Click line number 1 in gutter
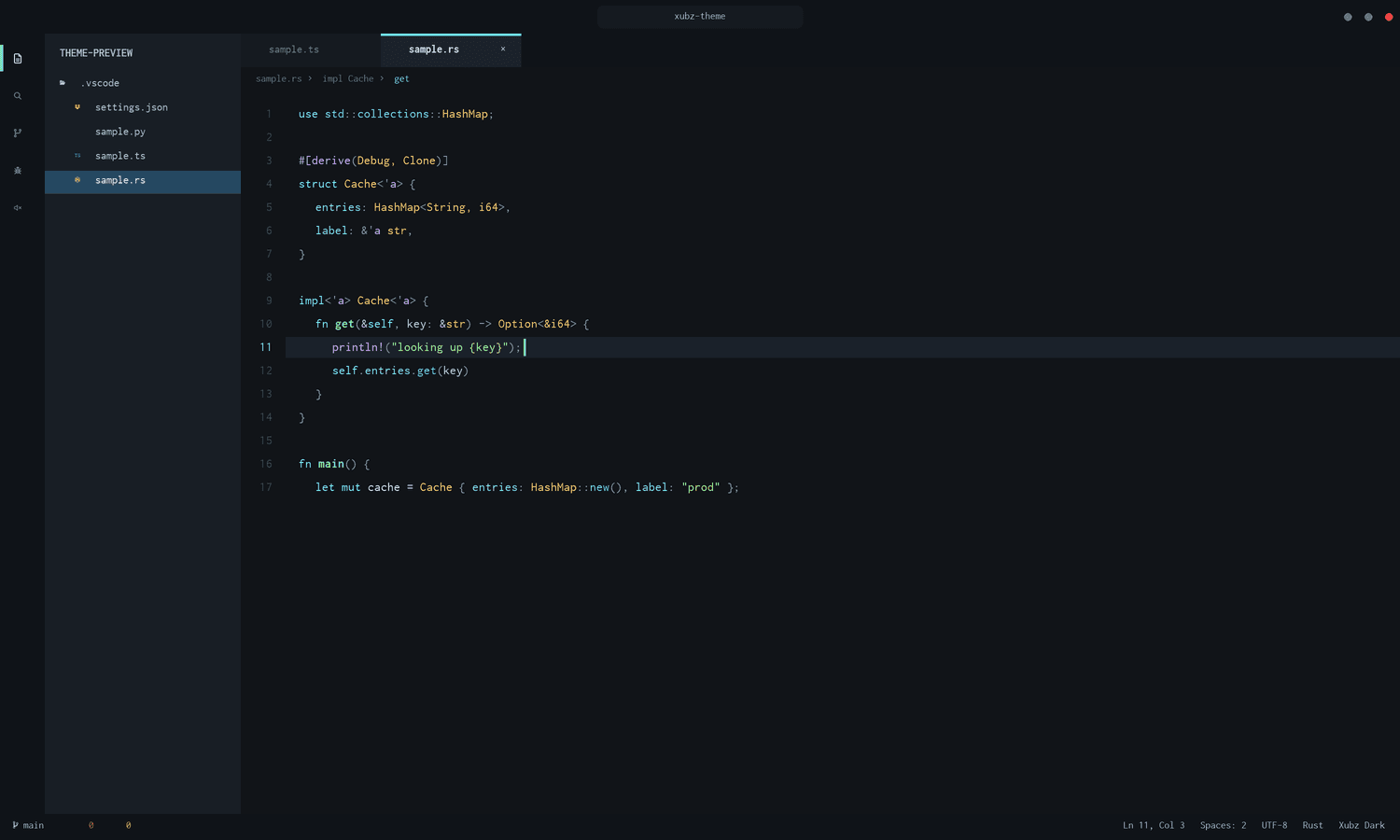 pyautogui.click(x=269, y=114)
